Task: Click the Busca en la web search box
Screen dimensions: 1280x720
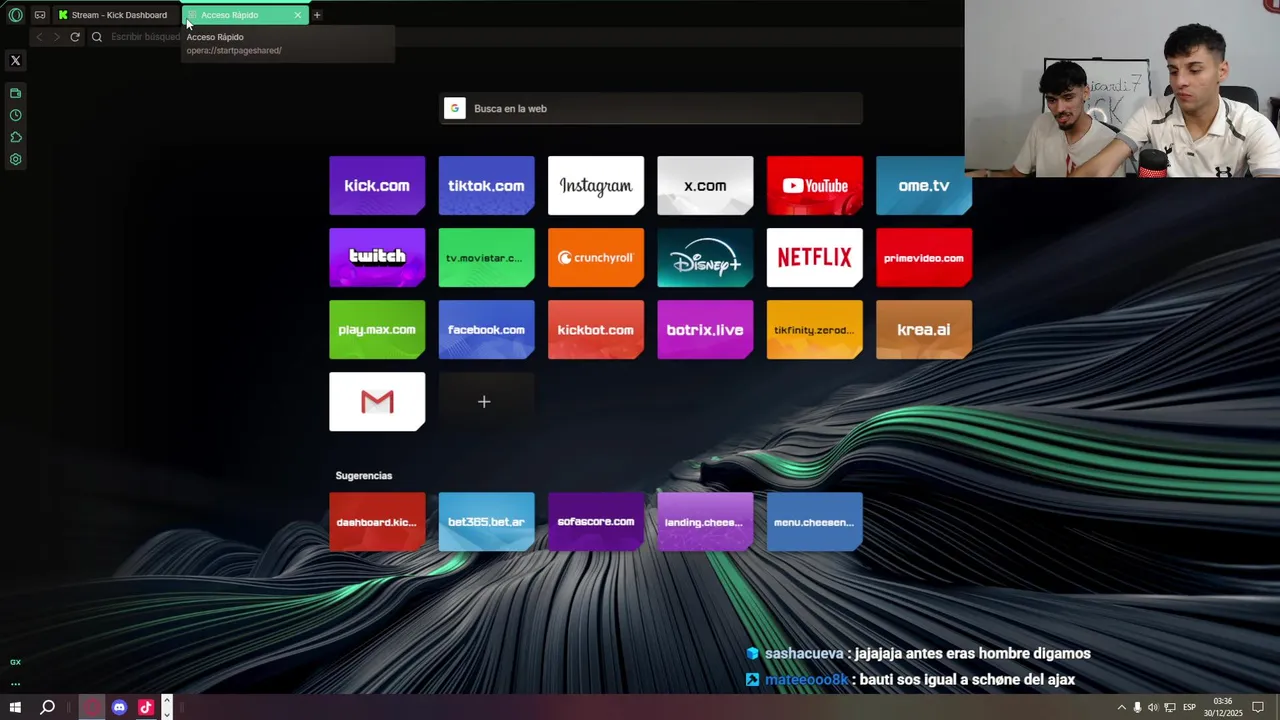Action: point(651,108)
